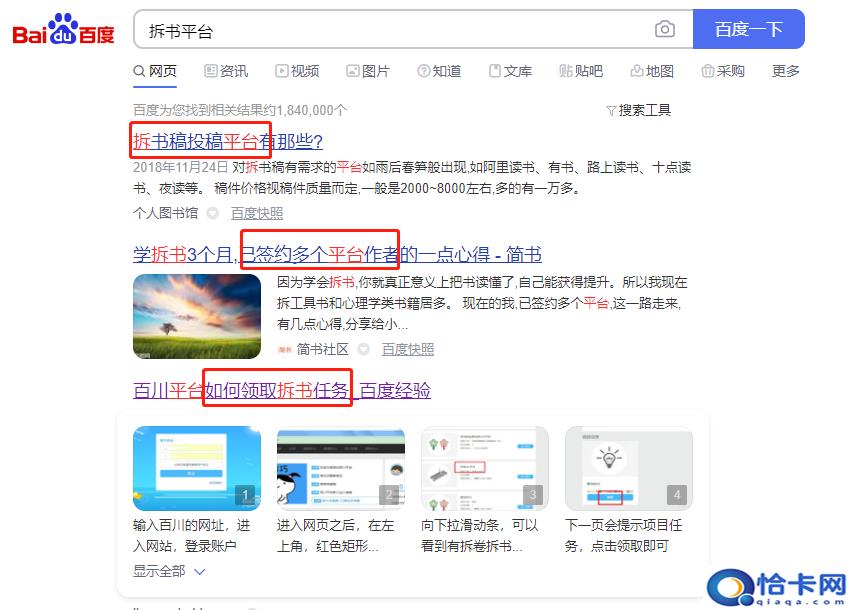Open the 图片 search tab
Screen dimensions: 849x610
[x=368, y=71]
